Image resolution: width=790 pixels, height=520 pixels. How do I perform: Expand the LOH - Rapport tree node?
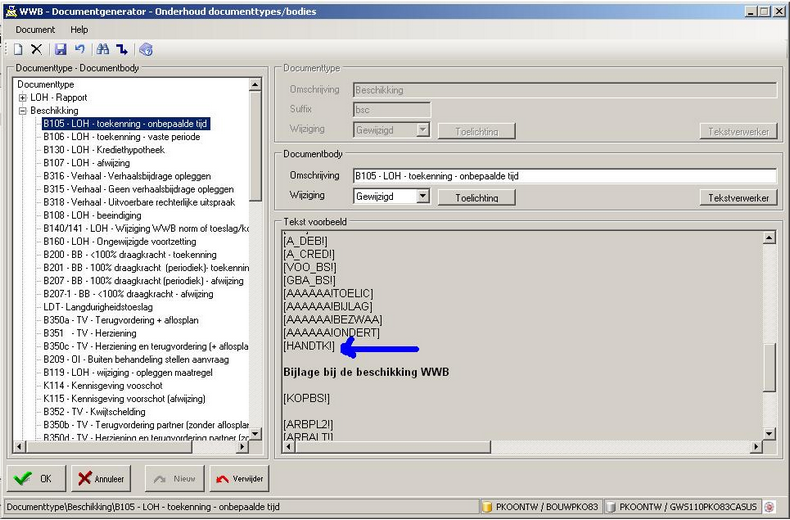pyautogui.click(x=23, y=98)
